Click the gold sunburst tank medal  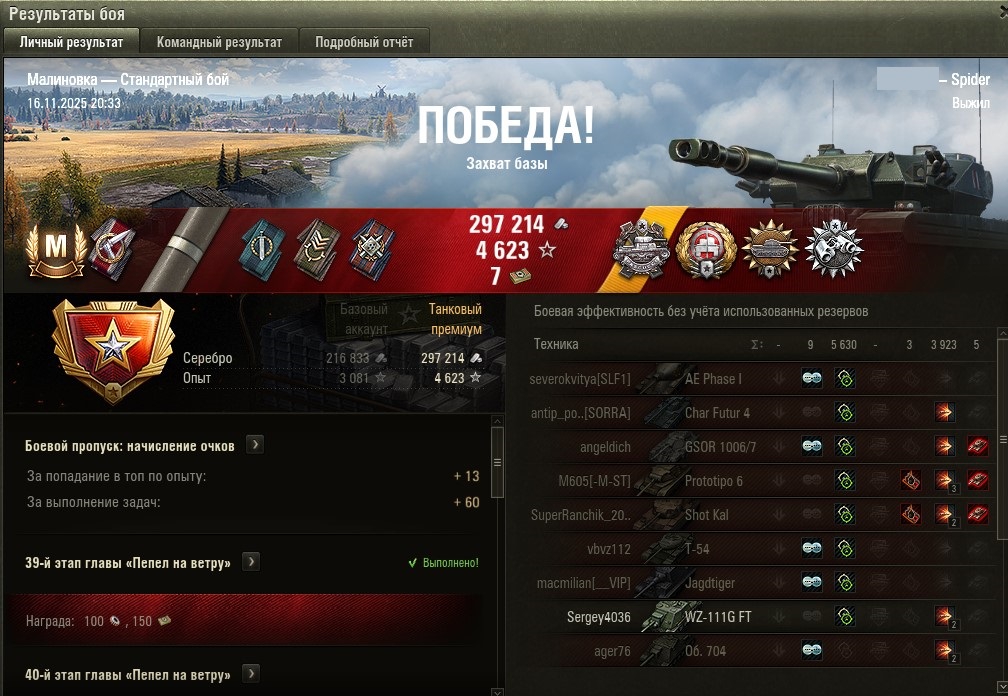[x=770, y=249]
